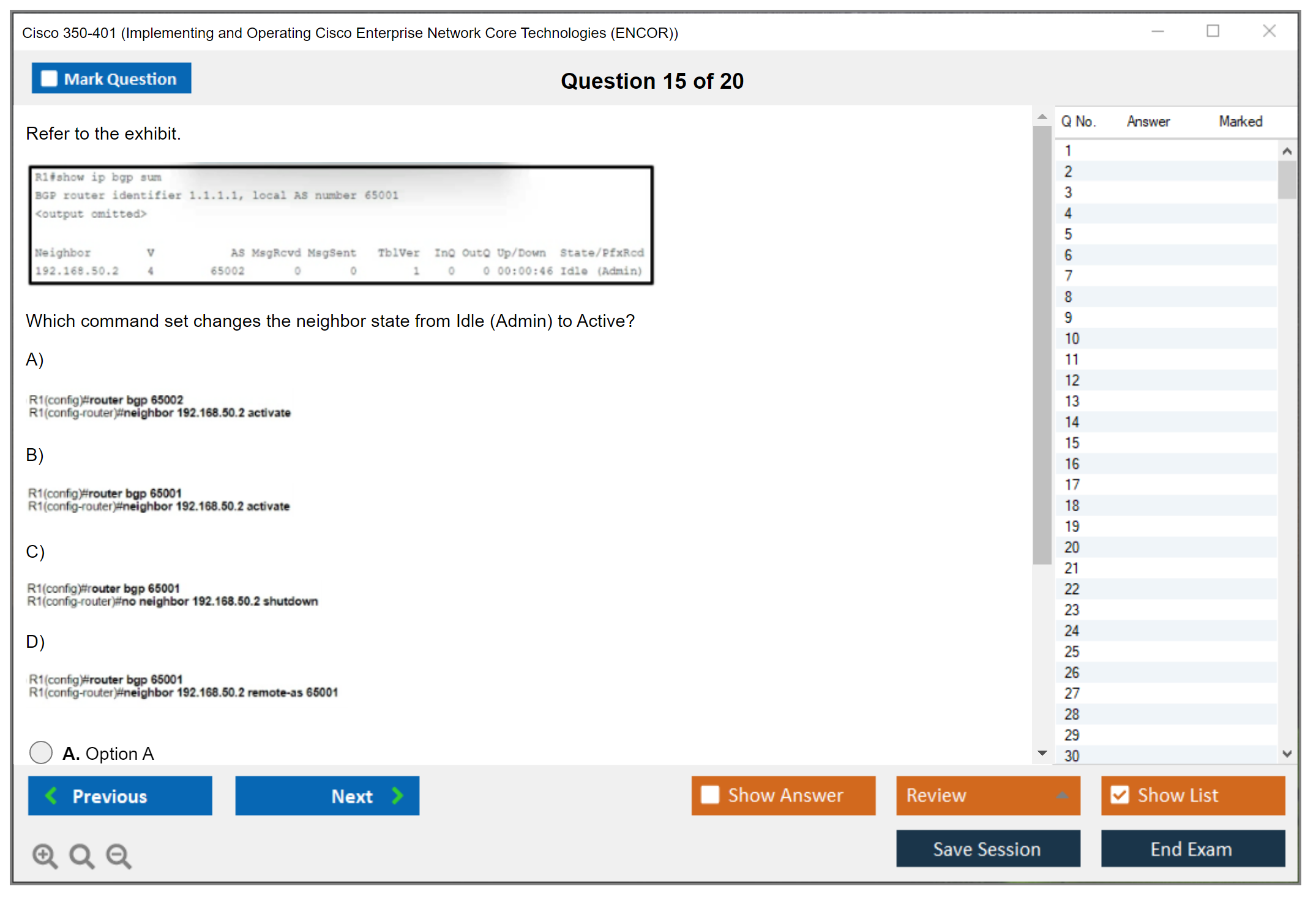Click the zoom out magnifier icon
The width and height of the screenshot is (1316, 900).
[x=118, y=855]
